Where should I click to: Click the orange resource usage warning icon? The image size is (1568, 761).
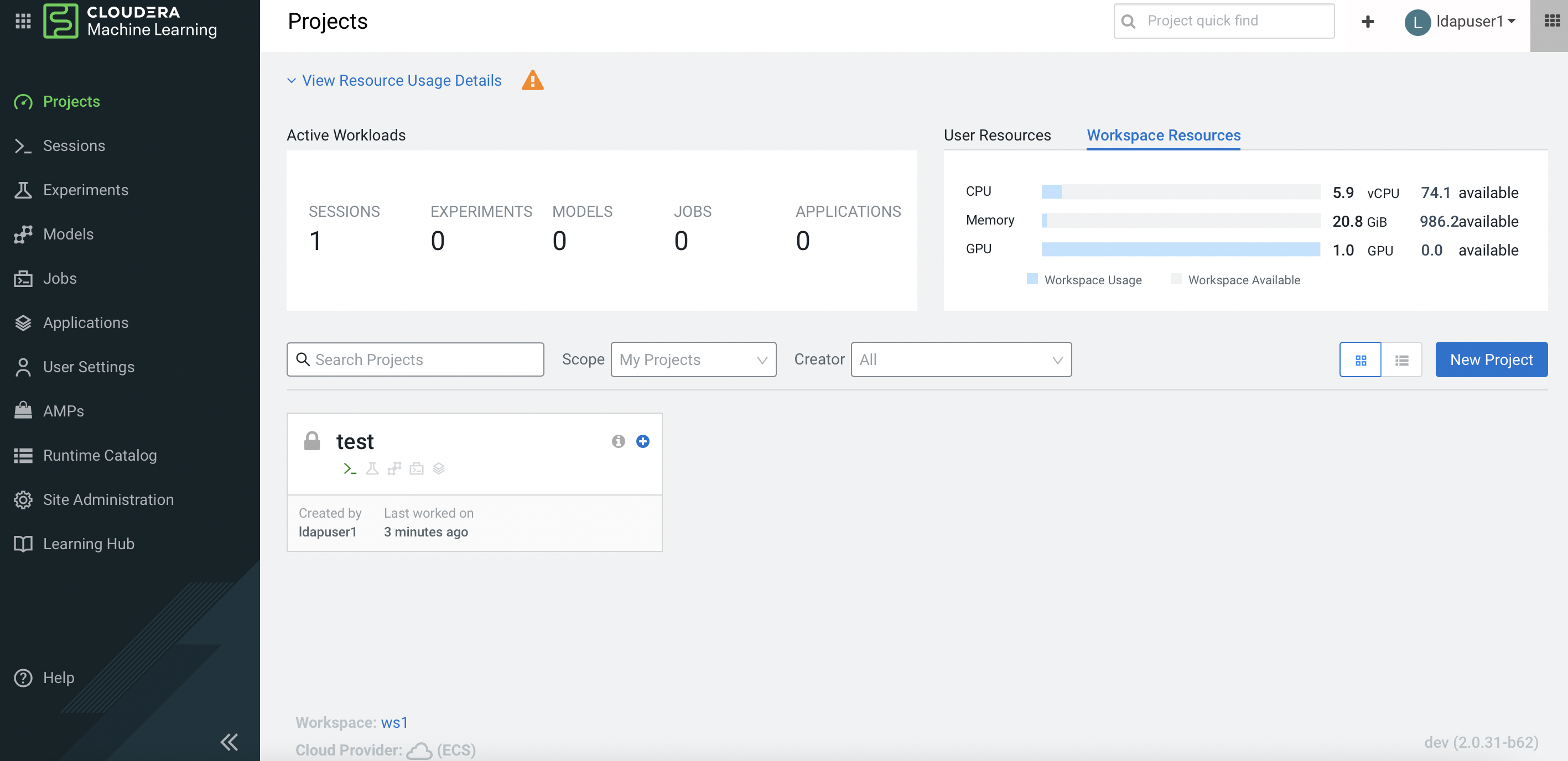tap(532, 80)
